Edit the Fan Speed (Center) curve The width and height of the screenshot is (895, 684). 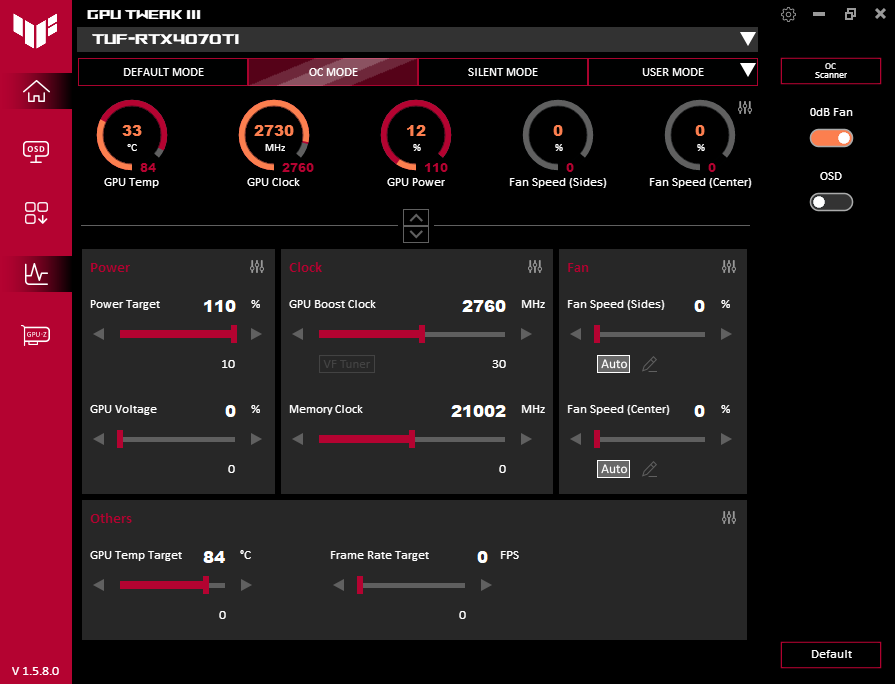650,469
